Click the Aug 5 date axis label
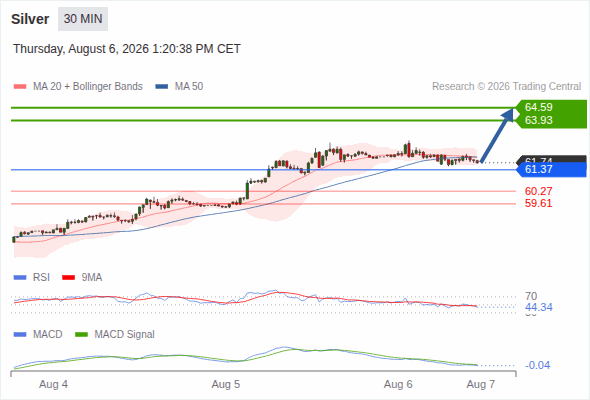Image resolution: width=590 pixels, height=400 pixels. (225, 384)
